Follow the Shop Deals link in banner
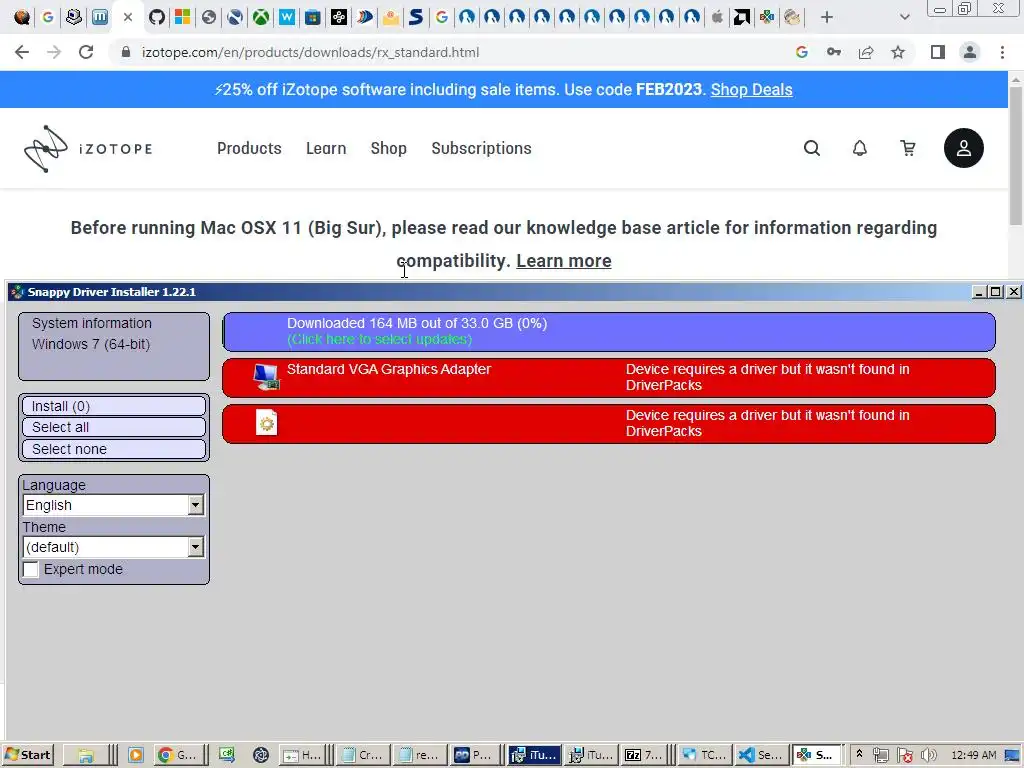The width and height of the screenshot is (1024, 768). click(x=751, y=89)
